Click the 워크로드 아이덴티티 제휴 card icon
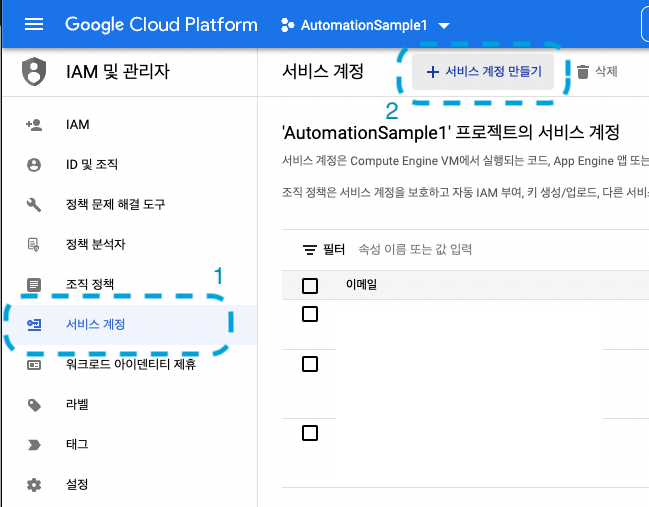The image size is (649, 507). pos(34,365)
